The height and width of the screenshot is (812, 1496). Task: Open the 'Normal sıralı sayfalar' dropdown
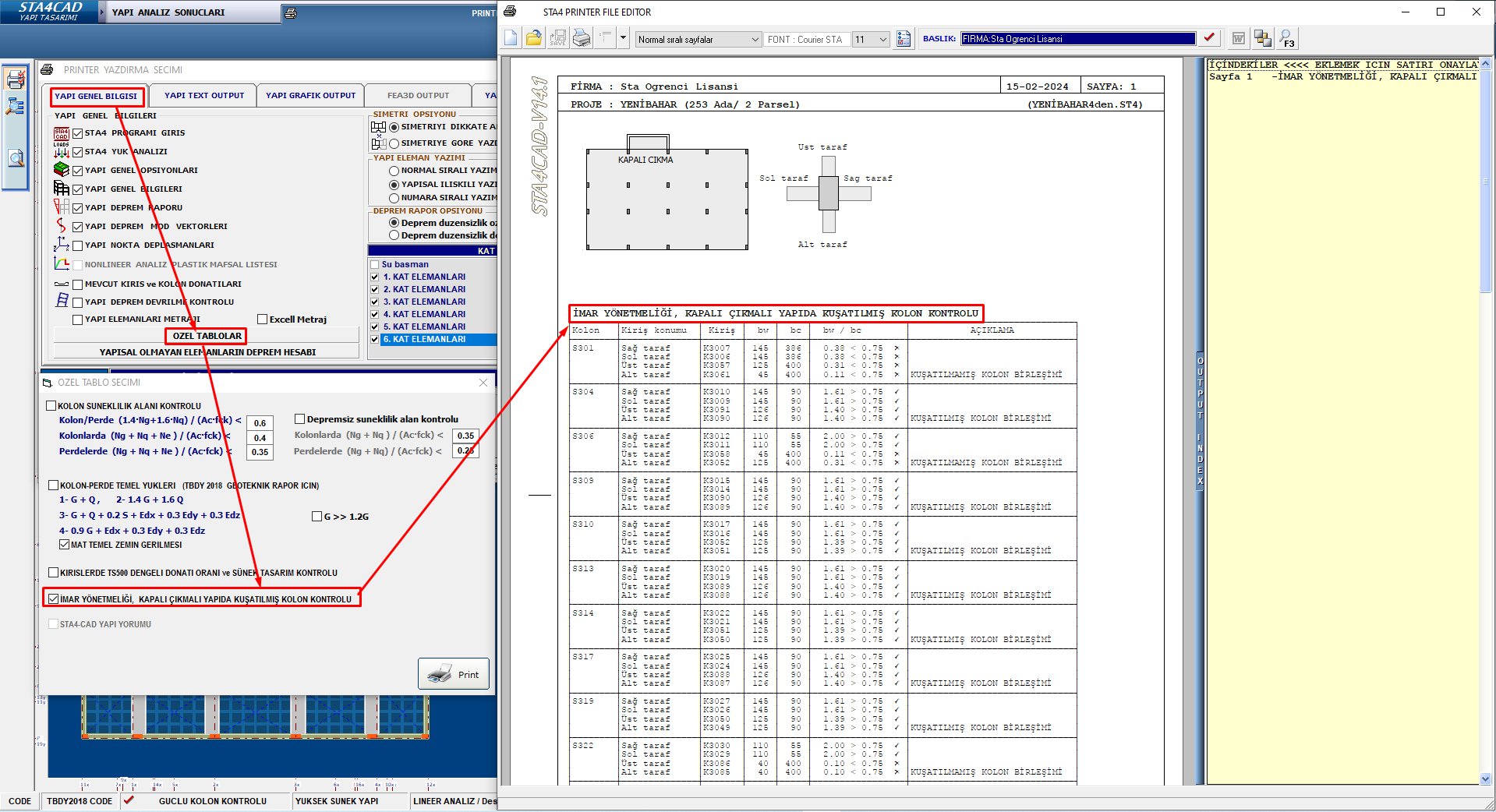[698, 39]
